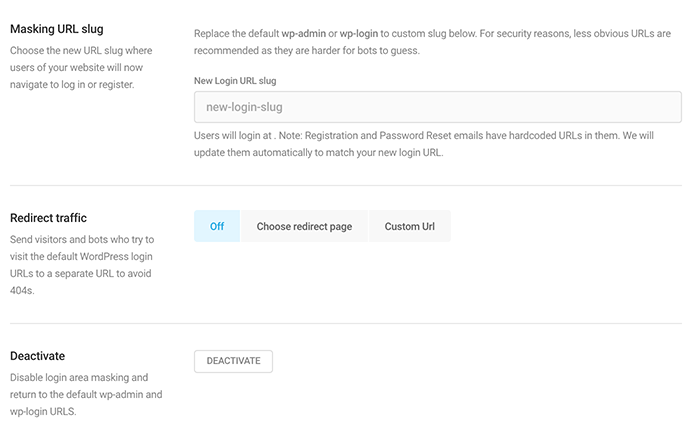Click the bold 'wp-admin' text in intro

tap(303, 32)
